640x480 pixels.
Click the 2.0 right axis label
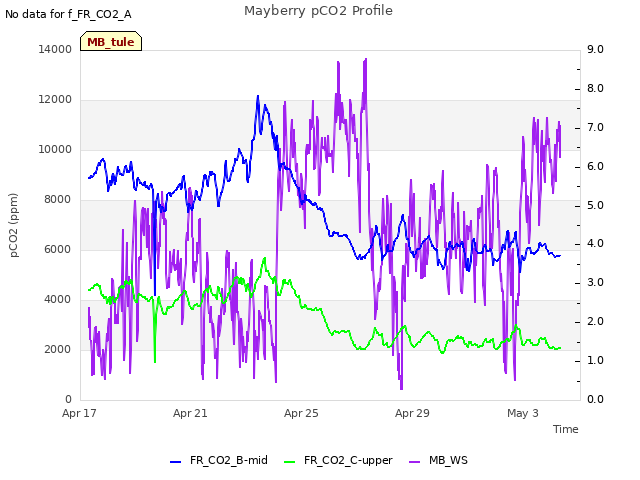coord(595,322)
